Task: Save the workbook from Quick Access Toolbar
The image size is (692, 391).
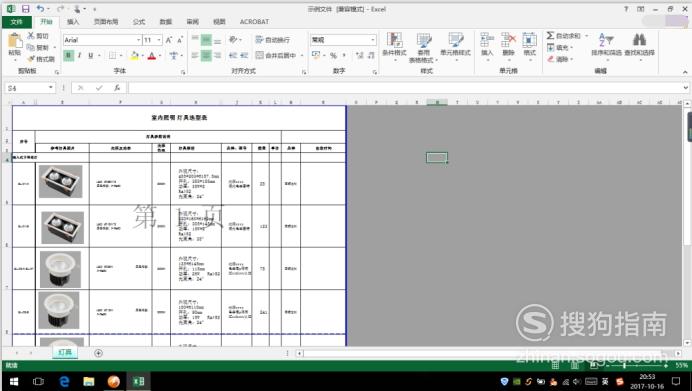Action: [26, 9]
